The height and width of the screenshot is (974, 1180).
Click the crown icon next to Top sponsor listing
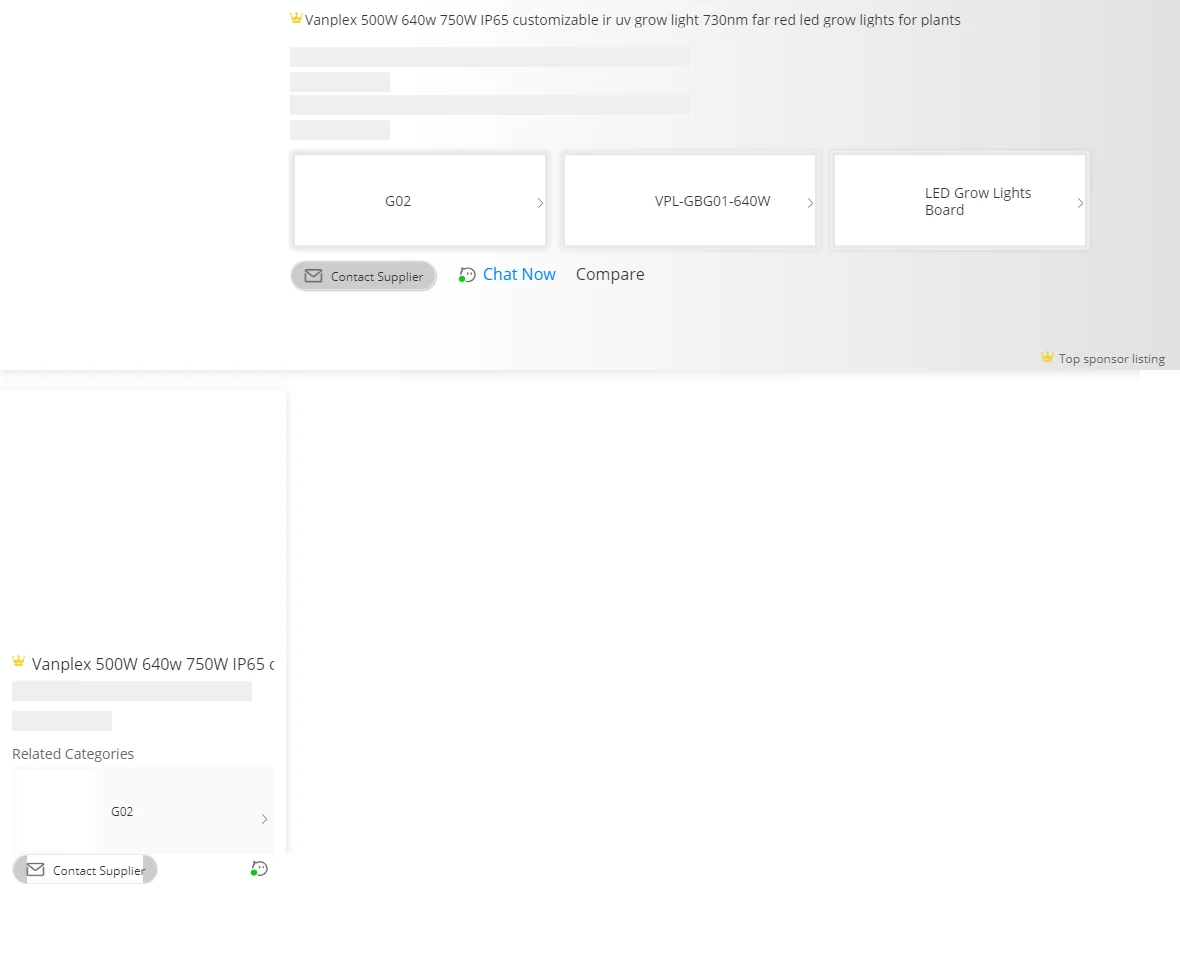tap(1048, 357)
